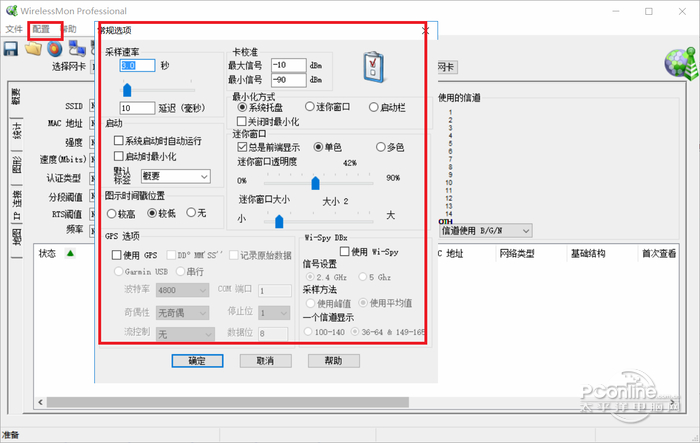Image resolution: width=700 pixels, height=443 pixels.
Task: Pick the 多色 mini window option
Action: tap(380, 147)
